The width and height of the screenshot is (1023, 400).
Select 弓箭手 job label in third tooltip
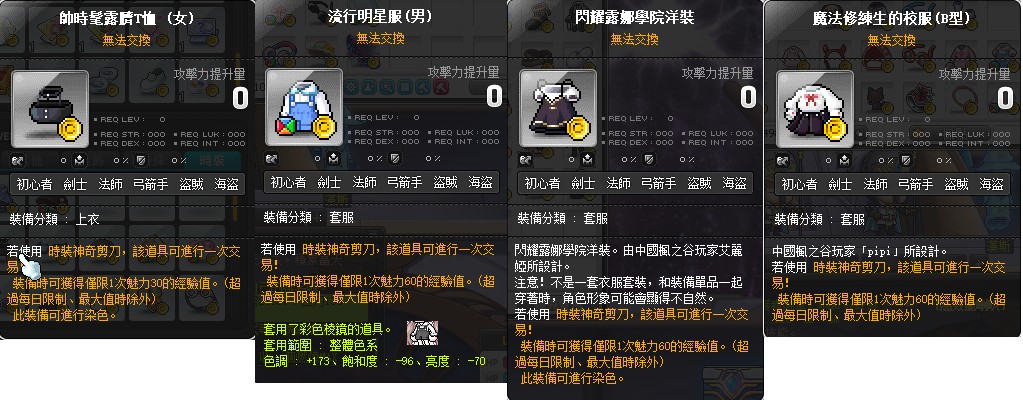click(658, 183)
